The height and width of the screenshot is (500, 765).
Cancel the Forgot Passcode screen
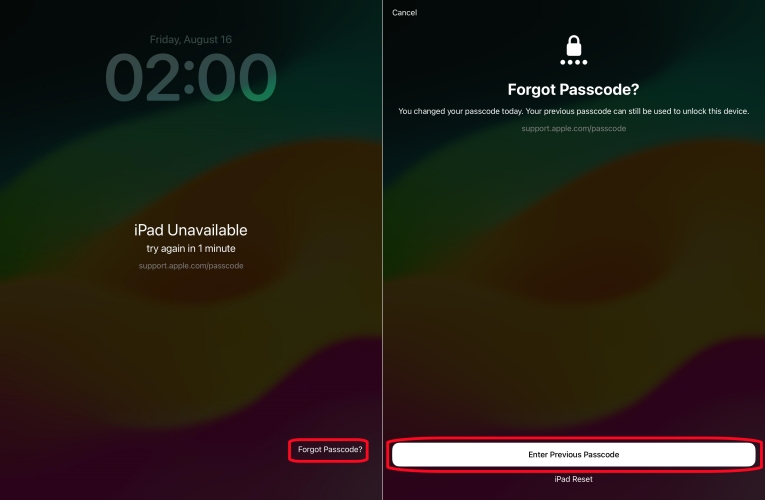click(x=404, y=13)
